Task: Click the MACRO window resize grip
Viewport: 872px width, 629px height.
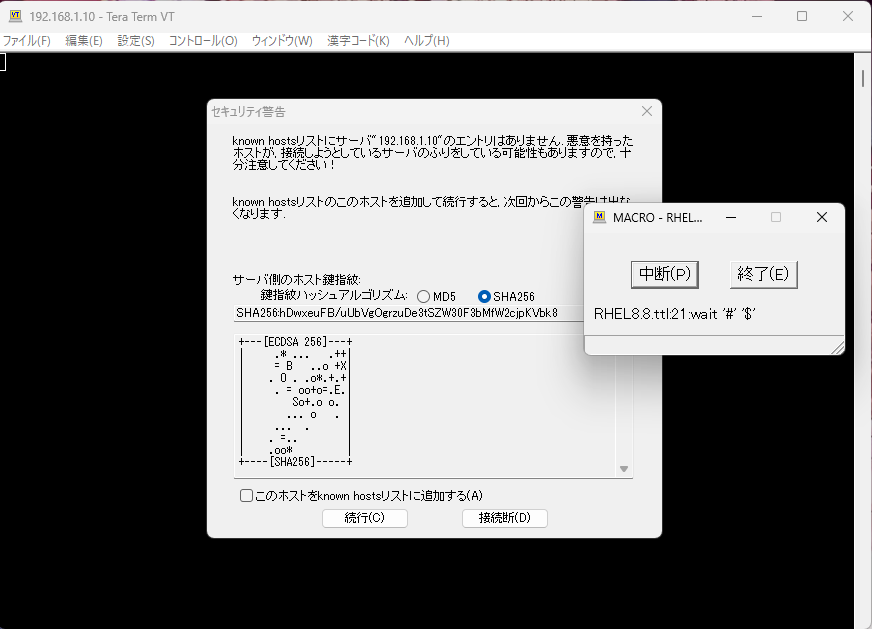Action: pyautogui.click(x=838, y=348)
